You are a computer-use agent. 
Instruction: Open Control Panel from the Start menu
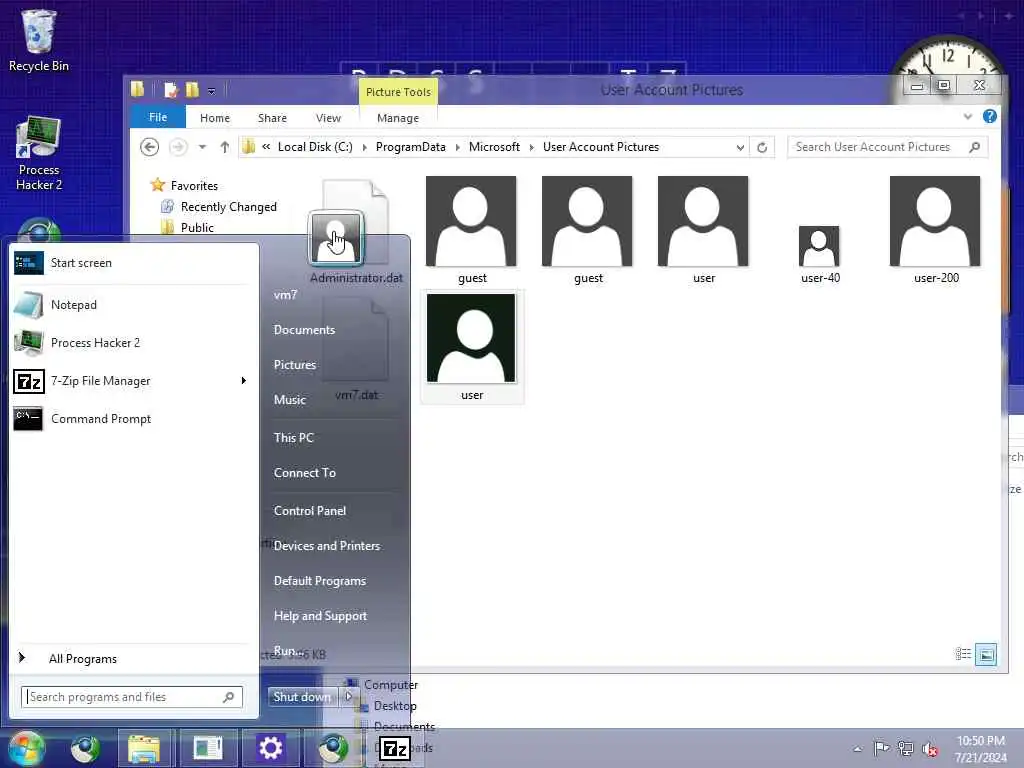pos(310,511)
